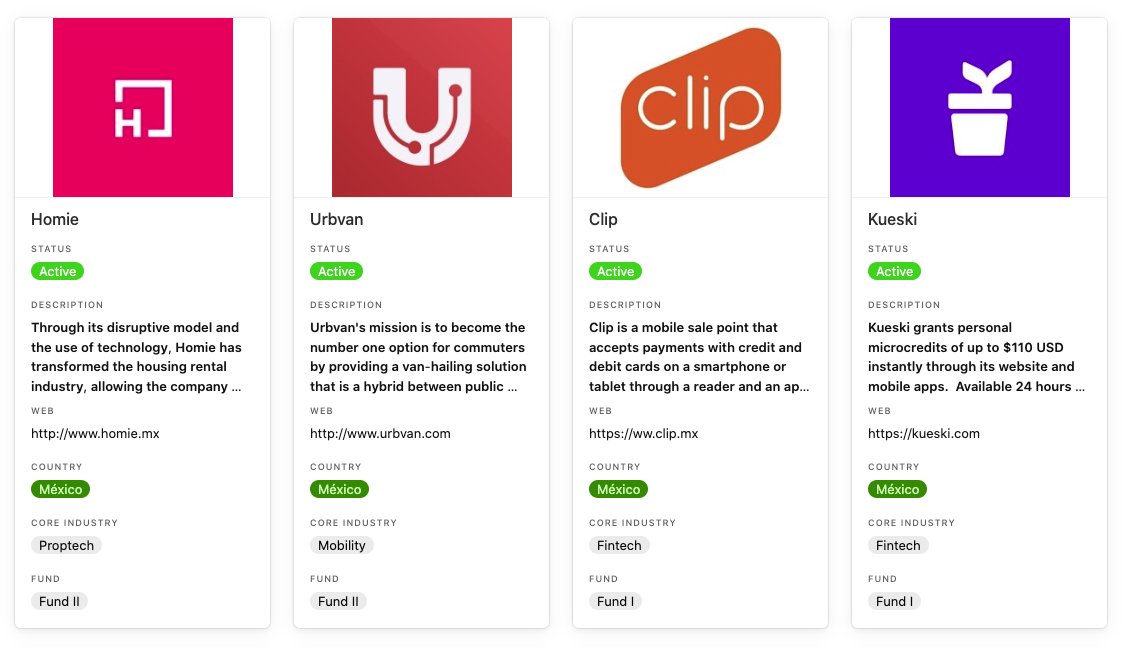The height and width of the screenshot is (647, 1125).
Task: Select the Kueski company title
Action: point(893,219)
